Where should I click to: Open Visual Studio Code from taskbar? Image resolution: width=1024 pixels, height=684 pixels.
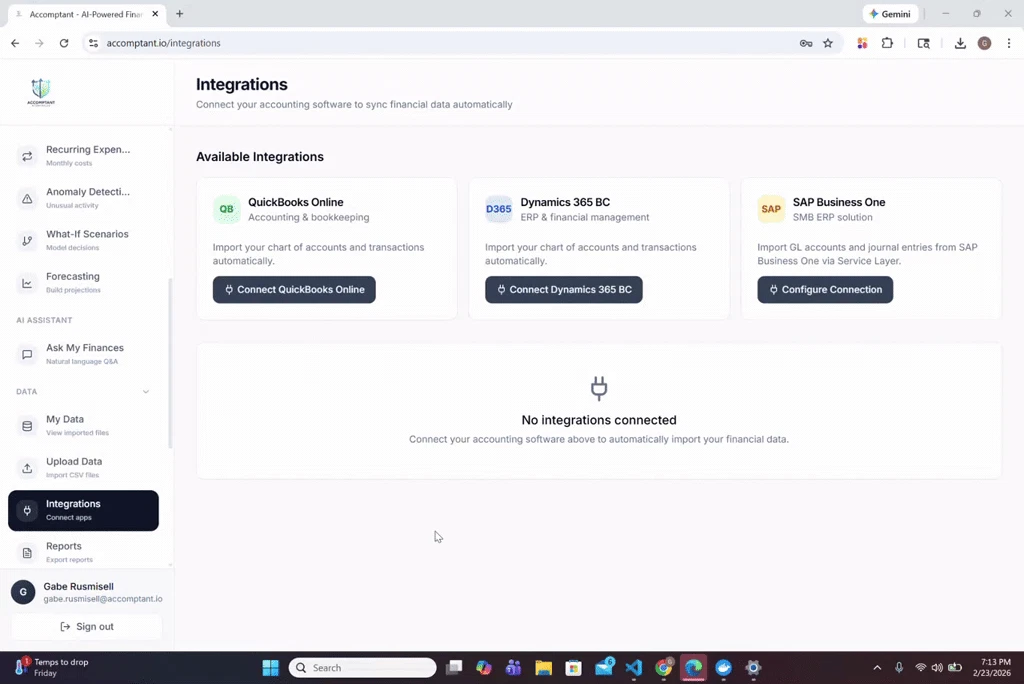(633, 668)
